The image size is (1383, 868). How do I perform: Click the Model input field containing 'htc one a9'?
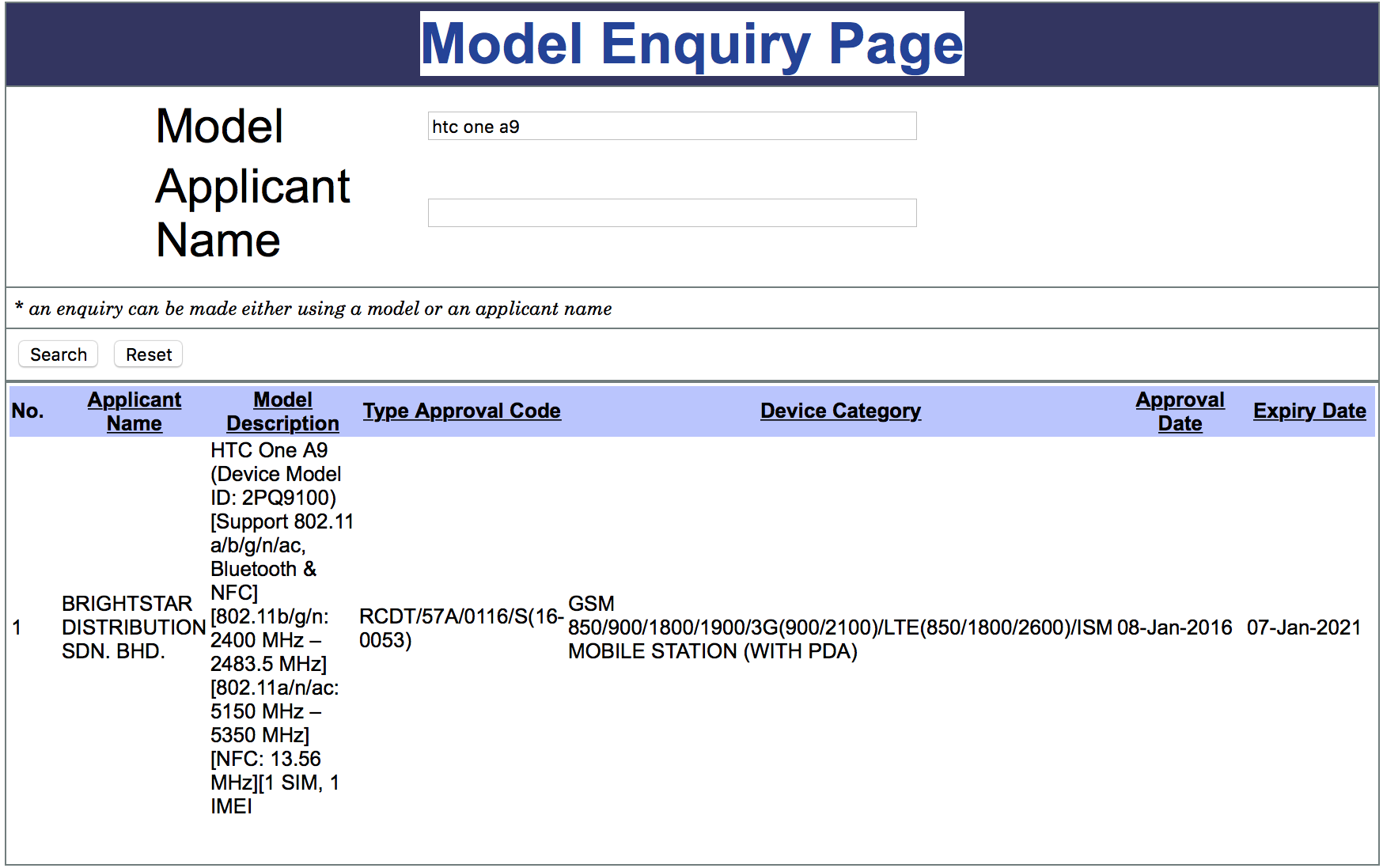(x=672, y=126)
